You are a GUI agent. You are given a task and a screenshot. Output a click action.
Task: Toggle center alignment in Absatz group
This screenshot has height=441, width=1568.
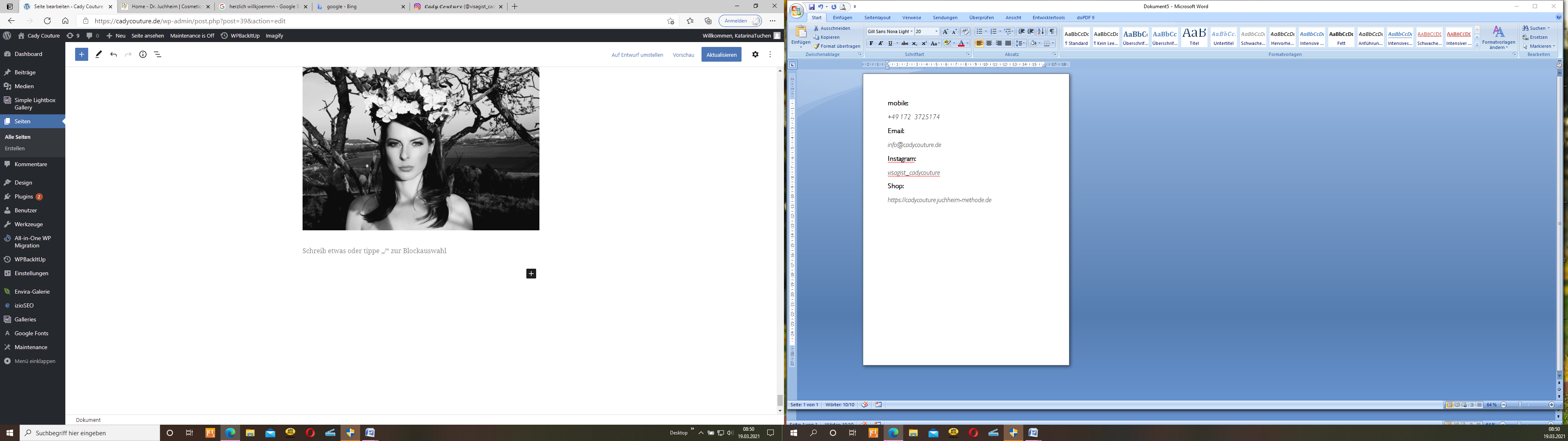[x=989, y=44]
